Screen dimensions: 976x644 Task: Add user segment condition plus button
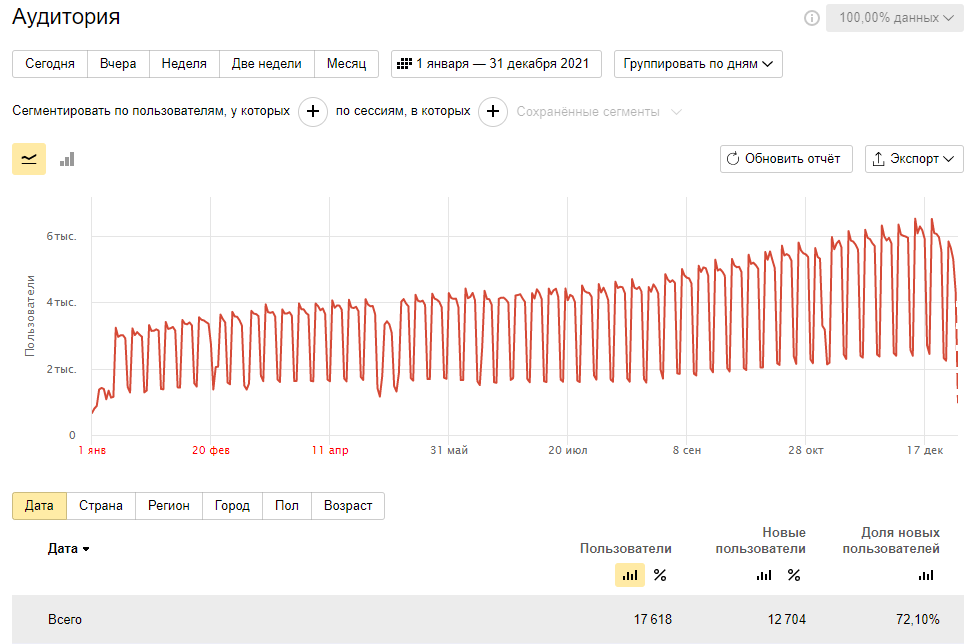[313, 112]
